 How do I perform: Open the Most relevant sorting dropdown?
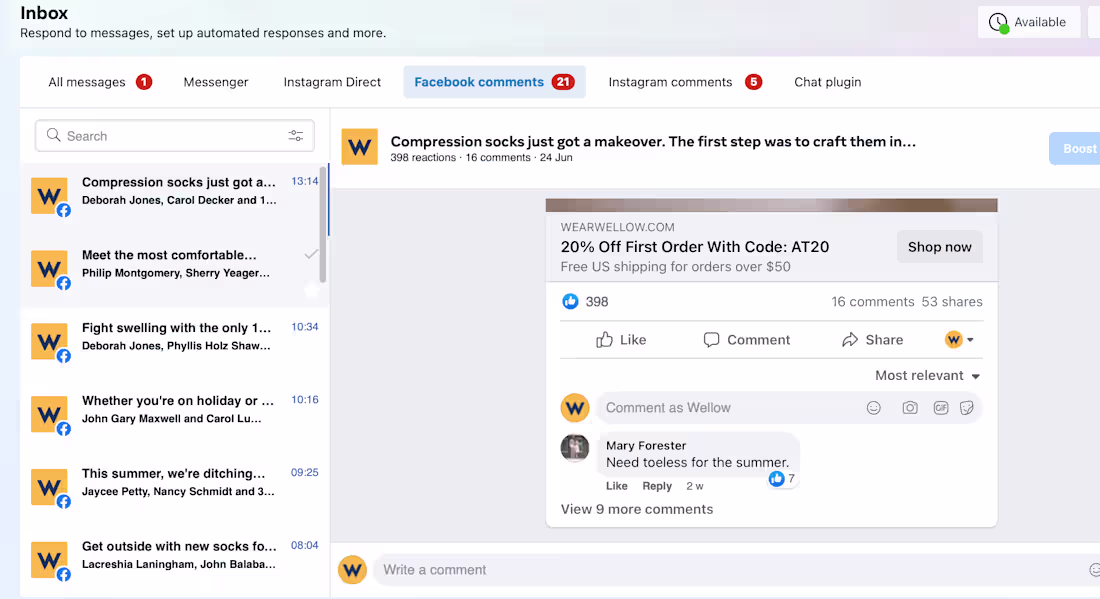(x=927, y=375)
